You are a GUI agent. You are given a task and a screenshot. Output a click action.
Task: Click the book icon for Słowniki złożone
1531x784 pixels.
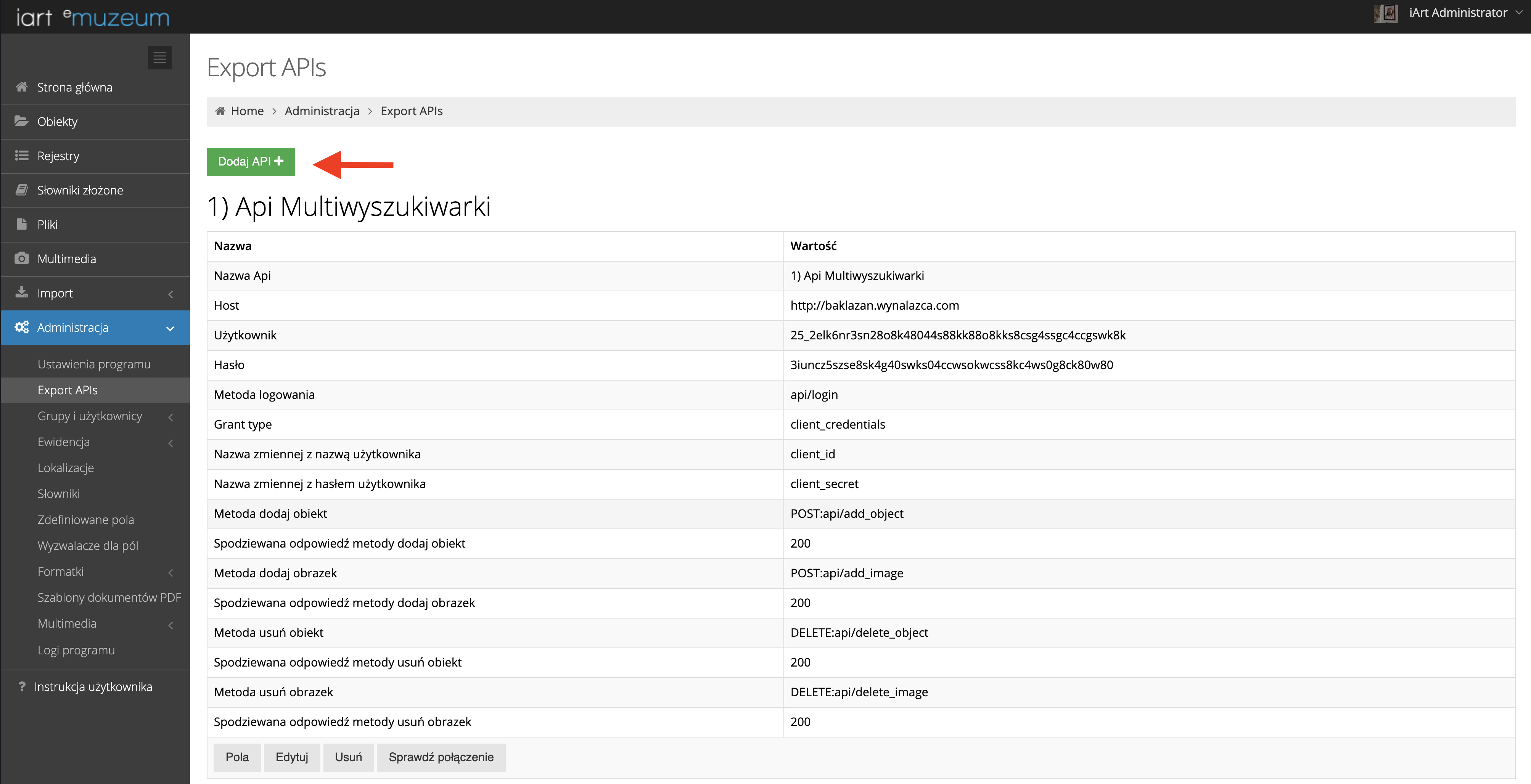point(22,190)
